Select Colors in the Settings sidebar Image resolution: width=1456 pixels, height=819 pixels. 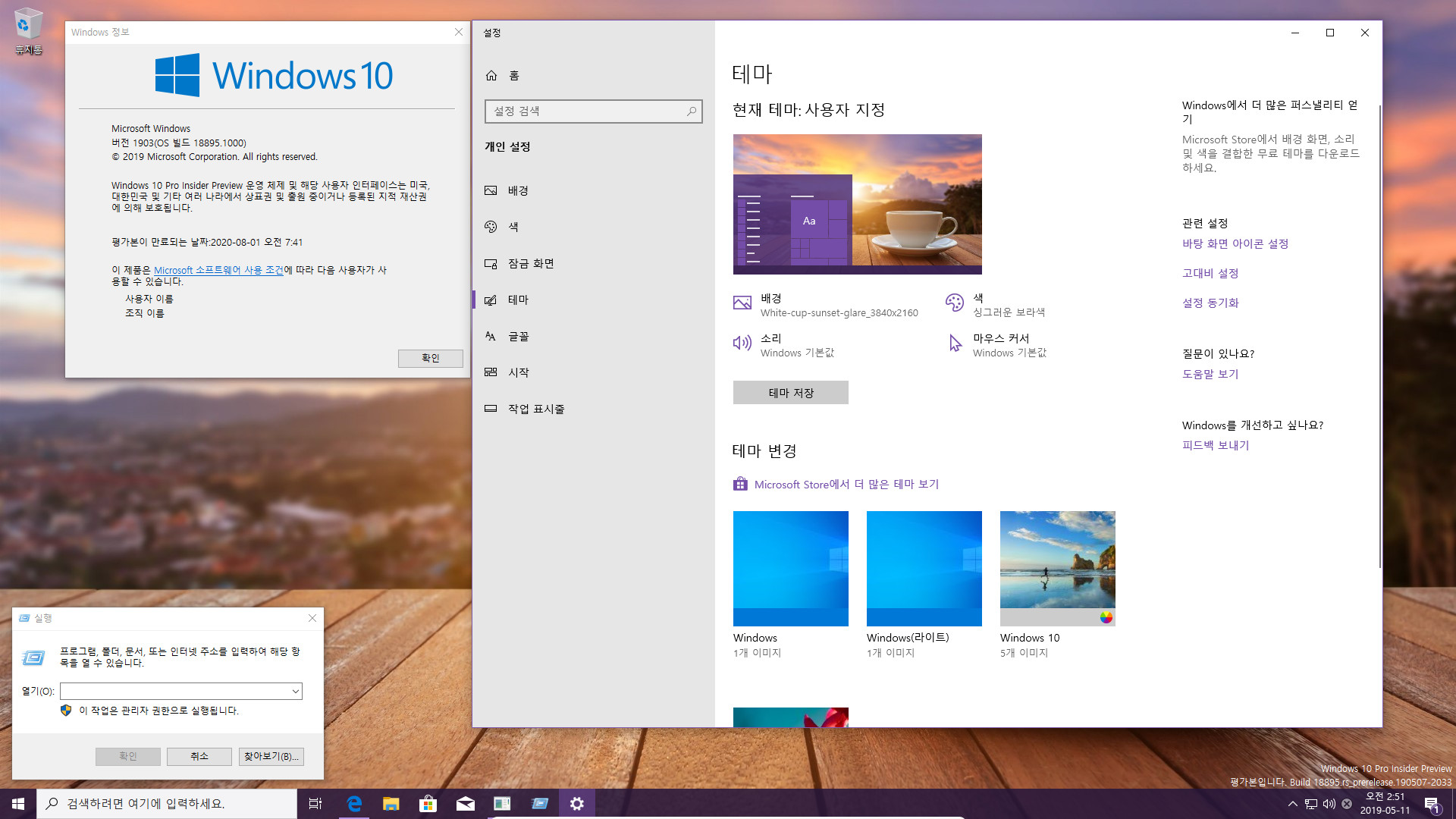[x=593, y=227]
